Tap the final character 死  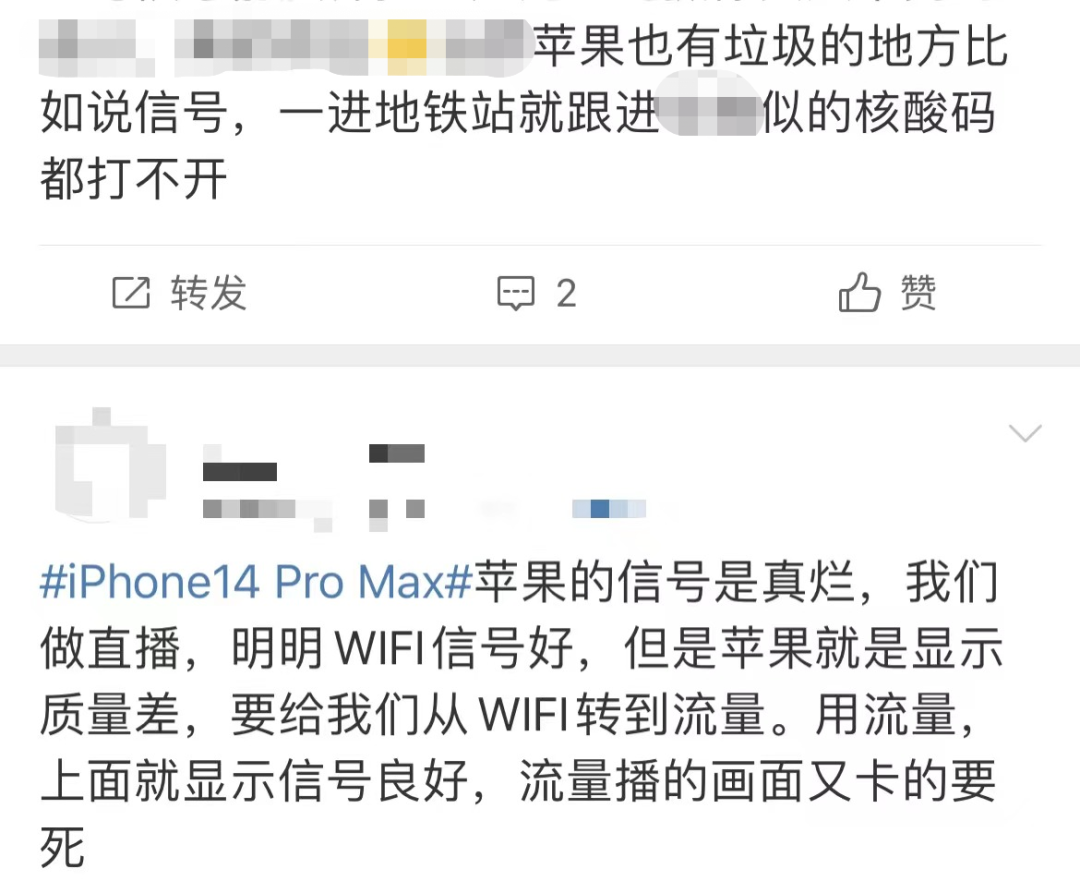click(x=62, y=848)
